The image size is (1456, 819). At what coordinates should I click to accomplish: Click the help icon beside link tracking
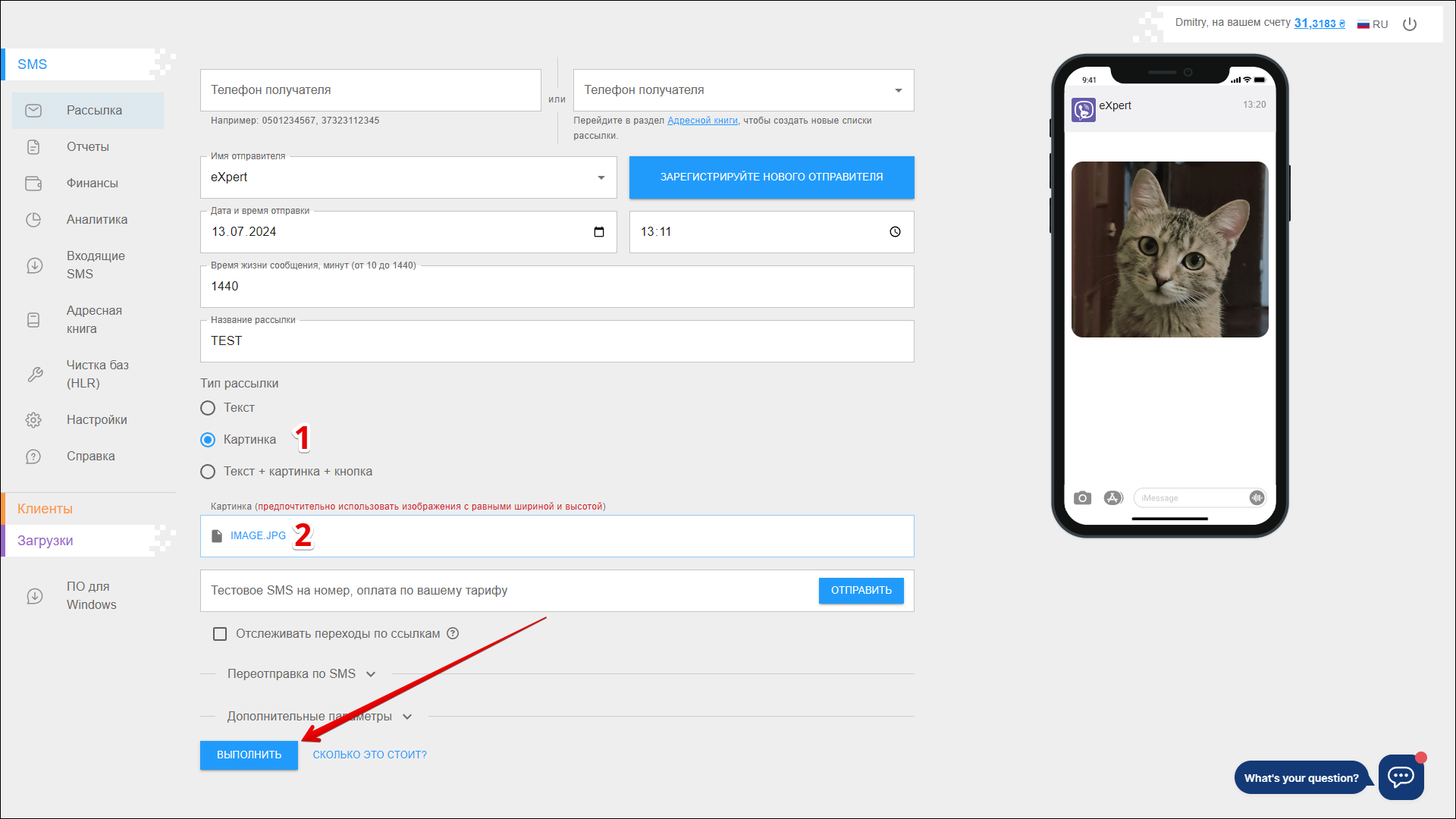pyautogui.click(x=453, y=633)
